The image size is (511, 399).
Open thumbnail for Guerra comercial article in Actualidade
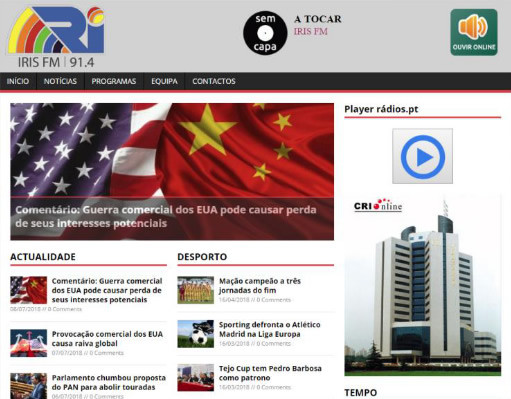(x=29, y=290)
